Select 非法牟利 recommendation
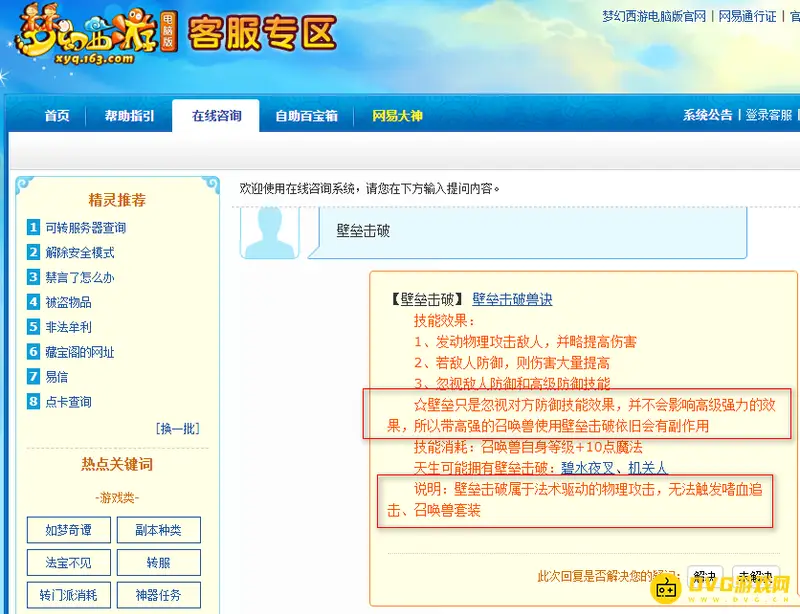 click(68, 327)
